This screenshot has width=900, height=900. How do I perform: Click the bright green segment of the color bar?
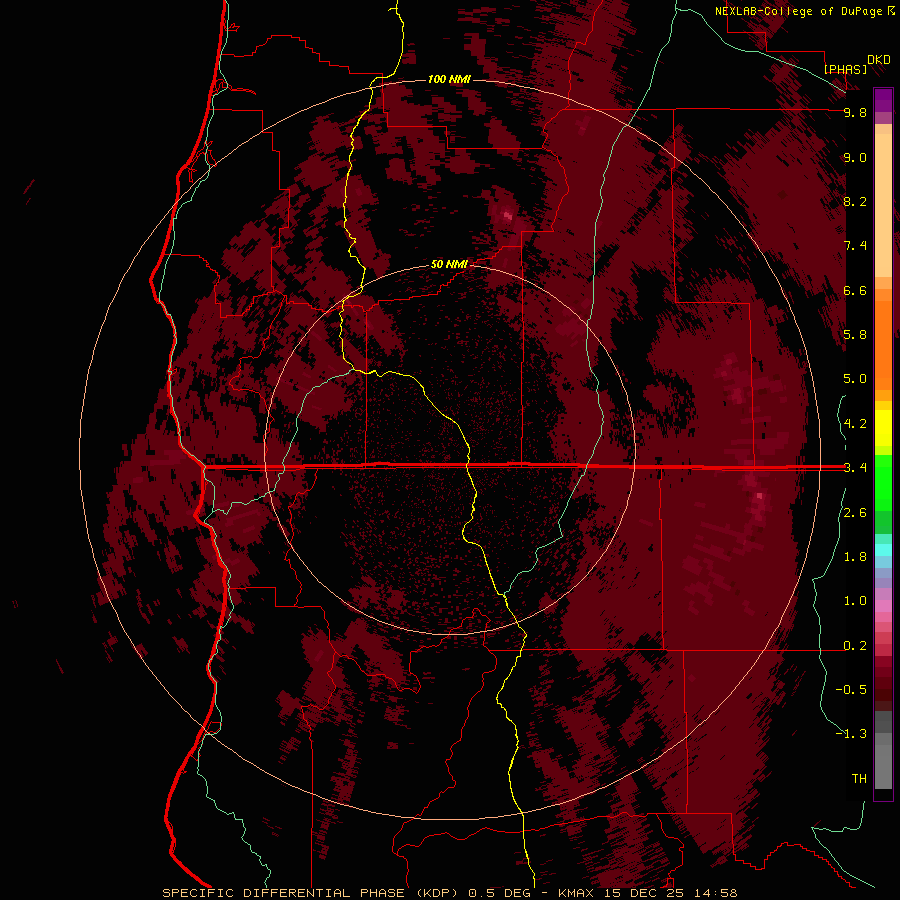[x=883, y=482]
